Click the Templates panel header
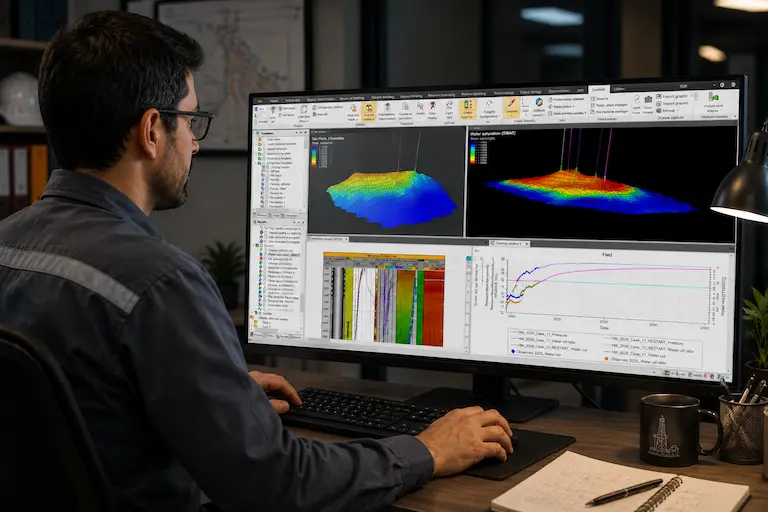This screenshot has width=768, height=512. click(280, 133)
